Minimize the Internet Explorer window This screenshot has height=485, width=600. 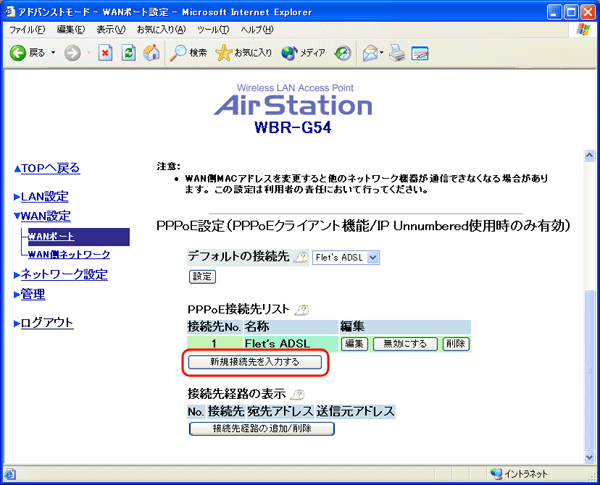click(554, 12)
